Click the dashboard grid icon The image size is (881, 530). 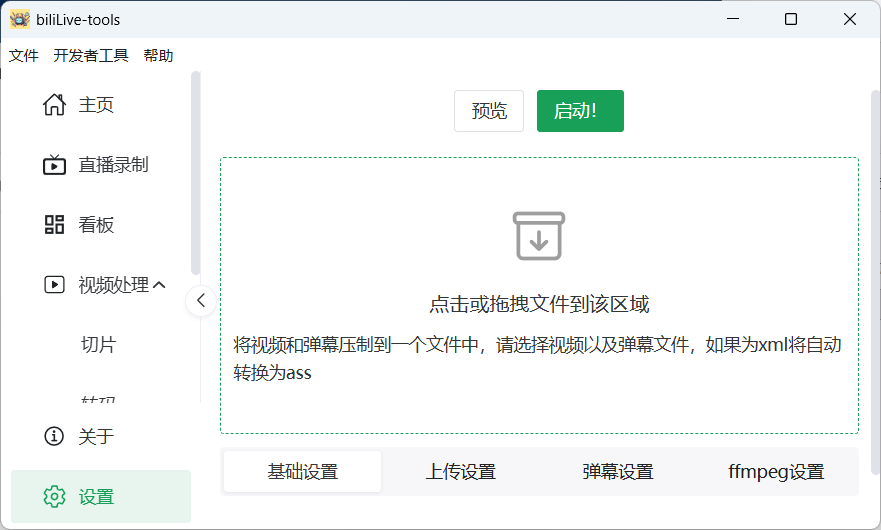point(54,225)
